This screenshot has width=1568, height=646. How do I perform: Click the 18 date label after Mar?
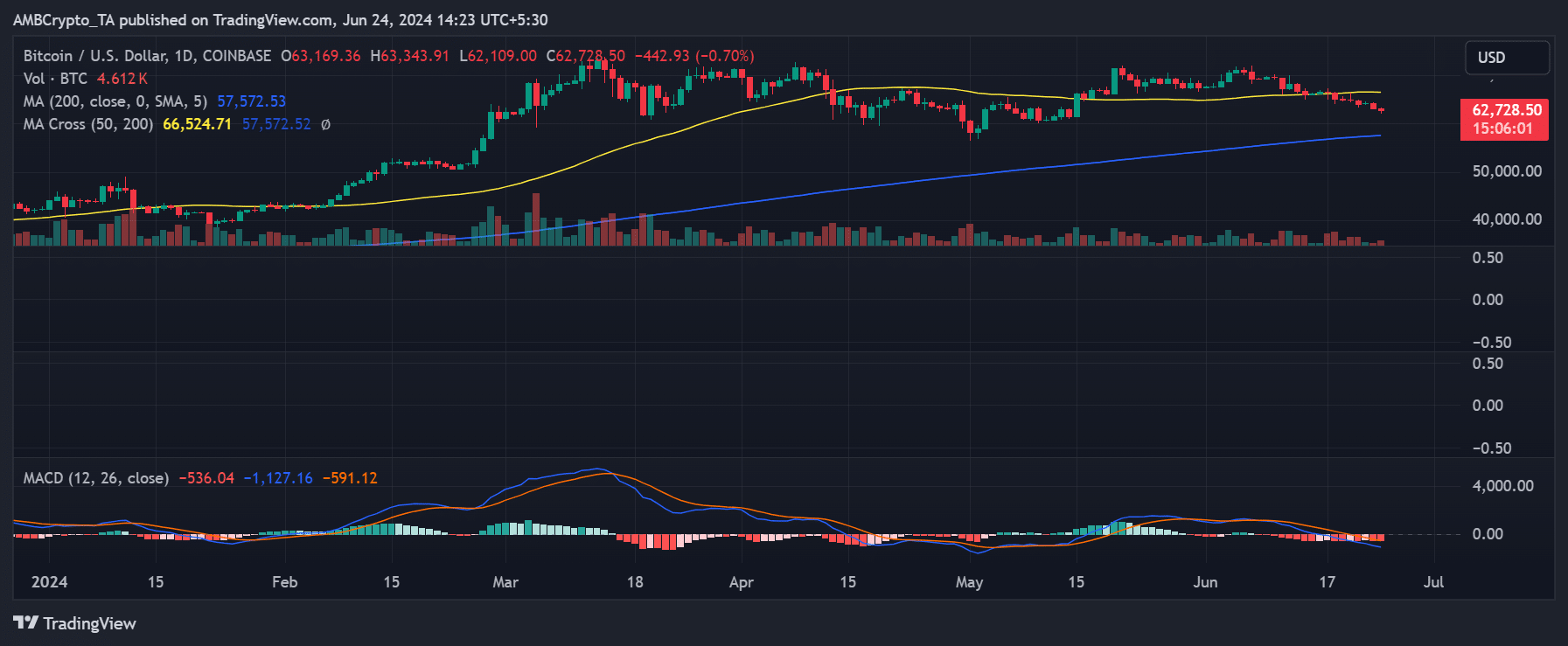click(635, 582)
